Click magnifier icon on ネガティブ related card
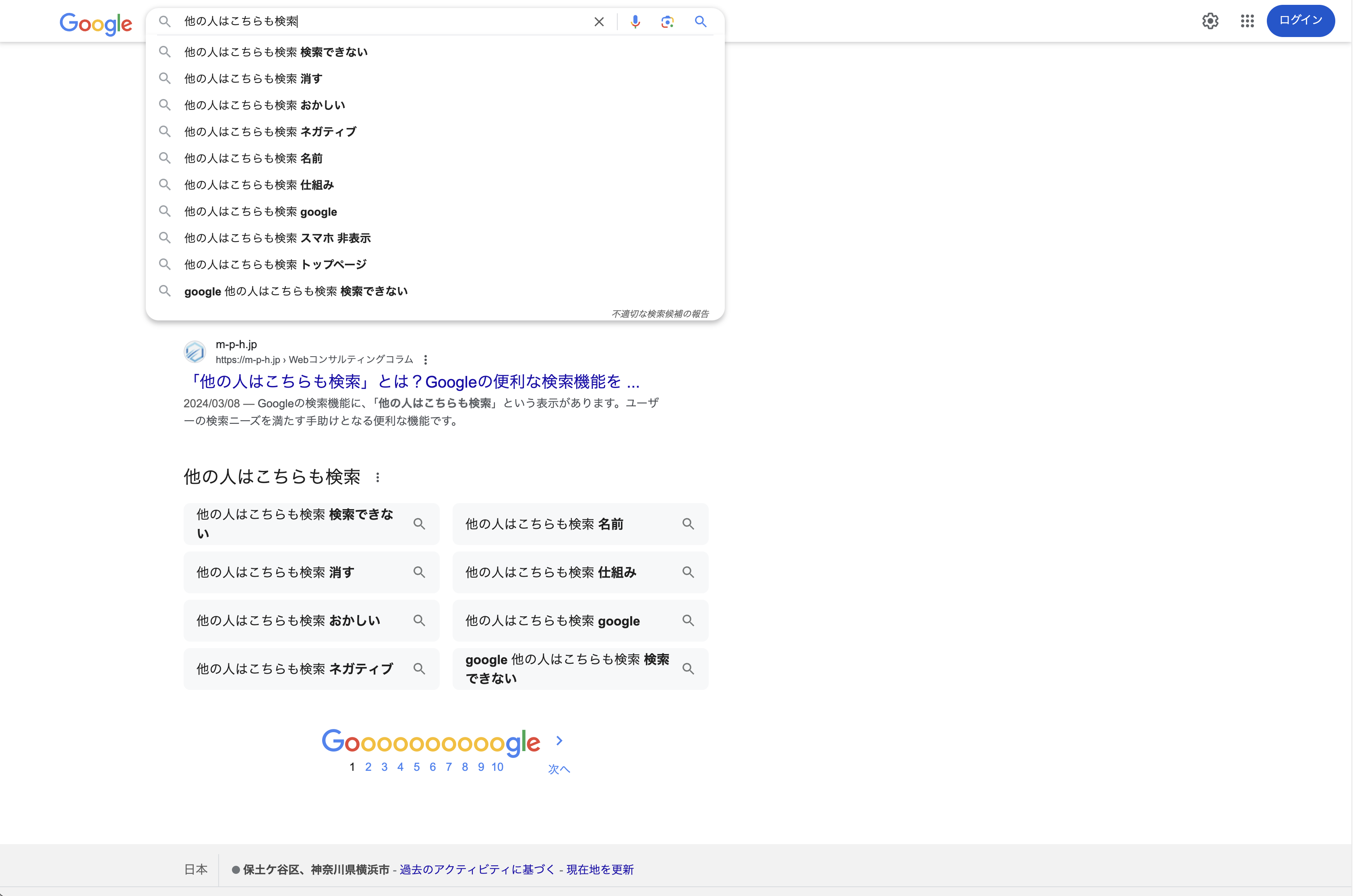Viewport: 1353px width, 896px height. (419, 669)
